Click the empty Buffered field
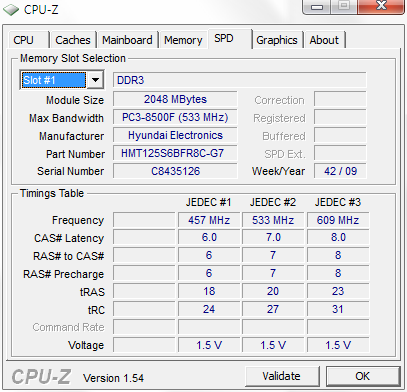 click(340, 135)
